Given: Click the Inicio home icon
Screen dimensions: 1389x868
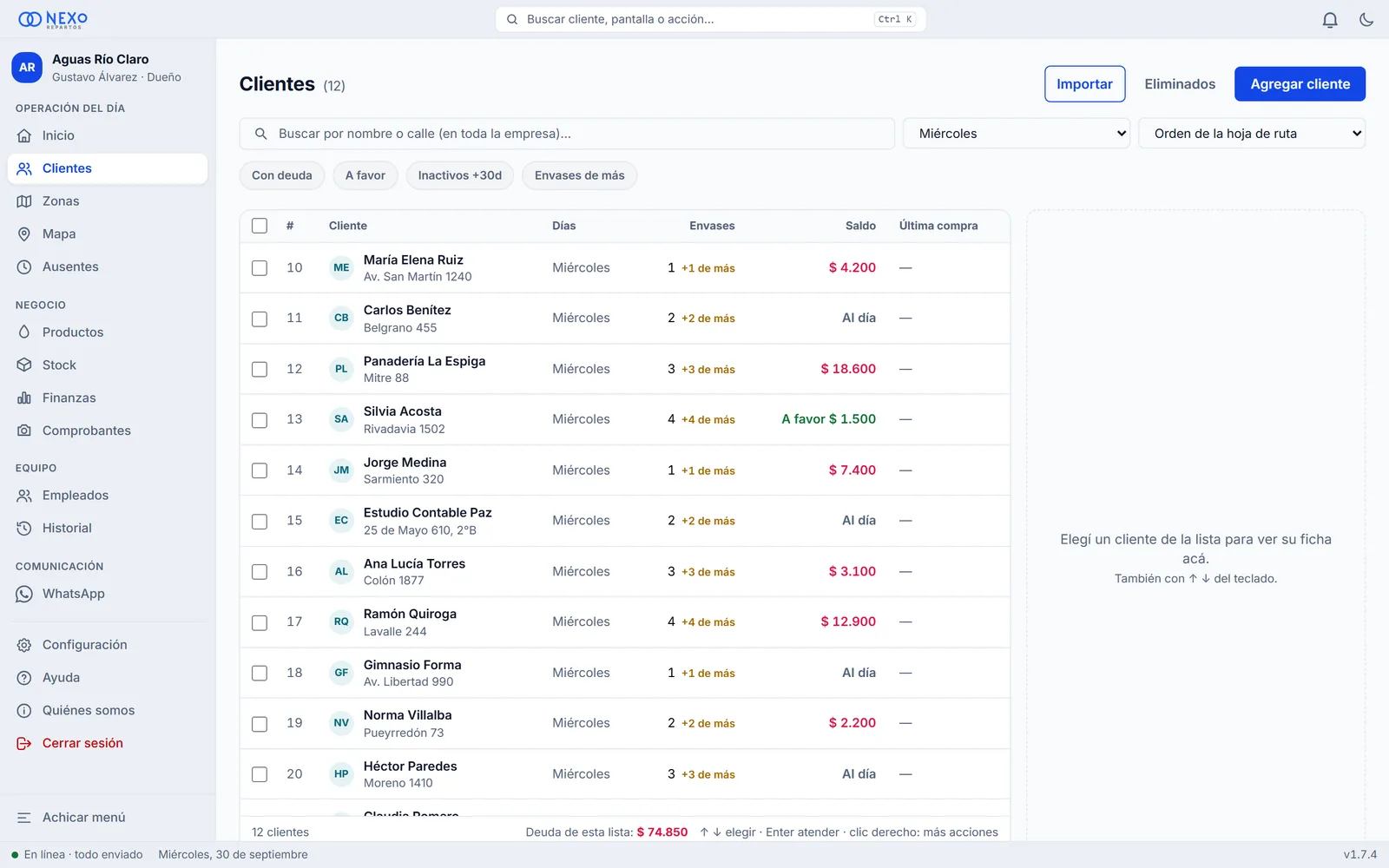Looking at the screenshot, I should [x=24, y=135].
